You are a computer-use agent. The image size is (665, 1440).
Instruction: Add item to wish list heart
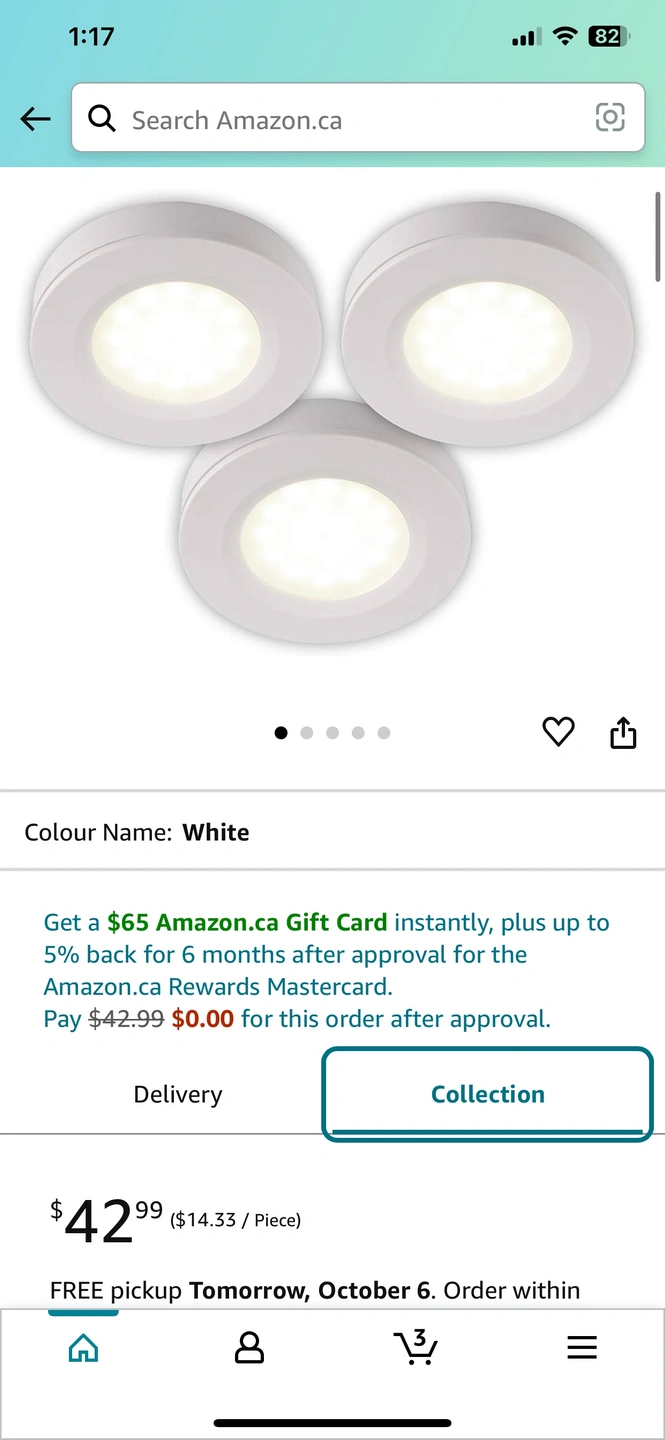pos(558,732)
